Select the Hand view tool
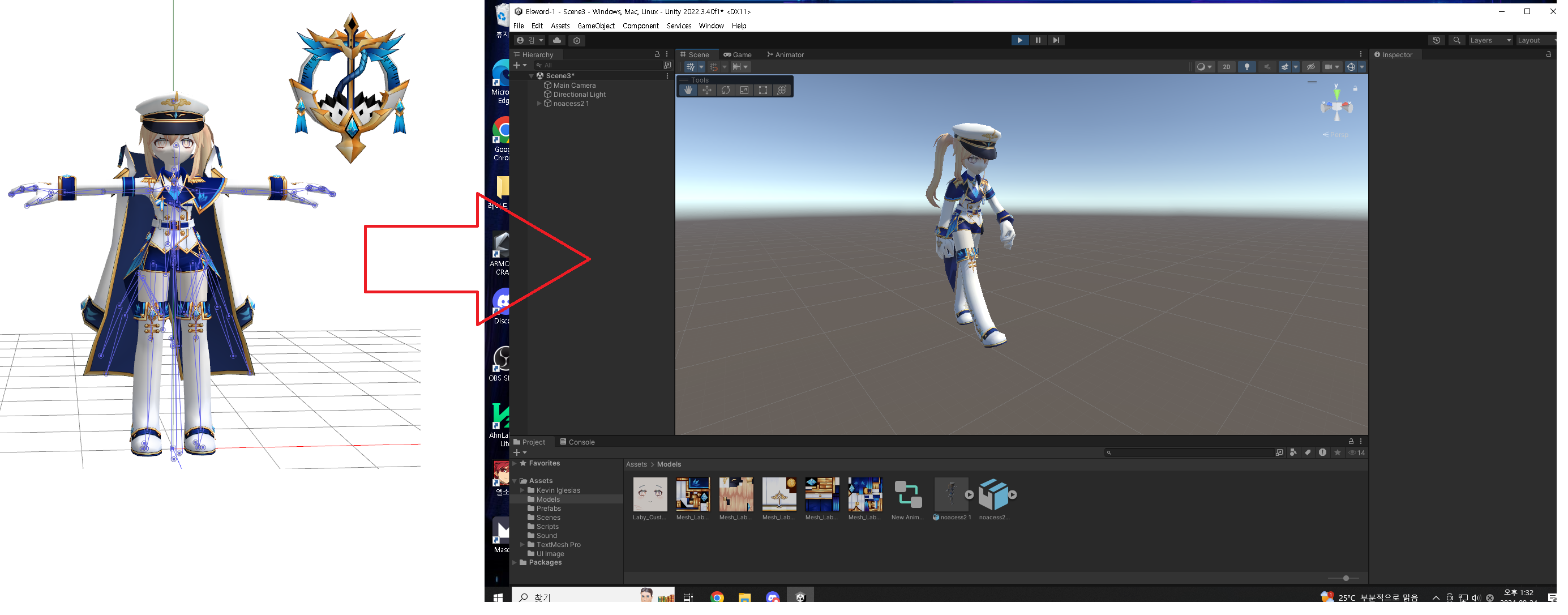1568x615 pixels. [688, 90]
